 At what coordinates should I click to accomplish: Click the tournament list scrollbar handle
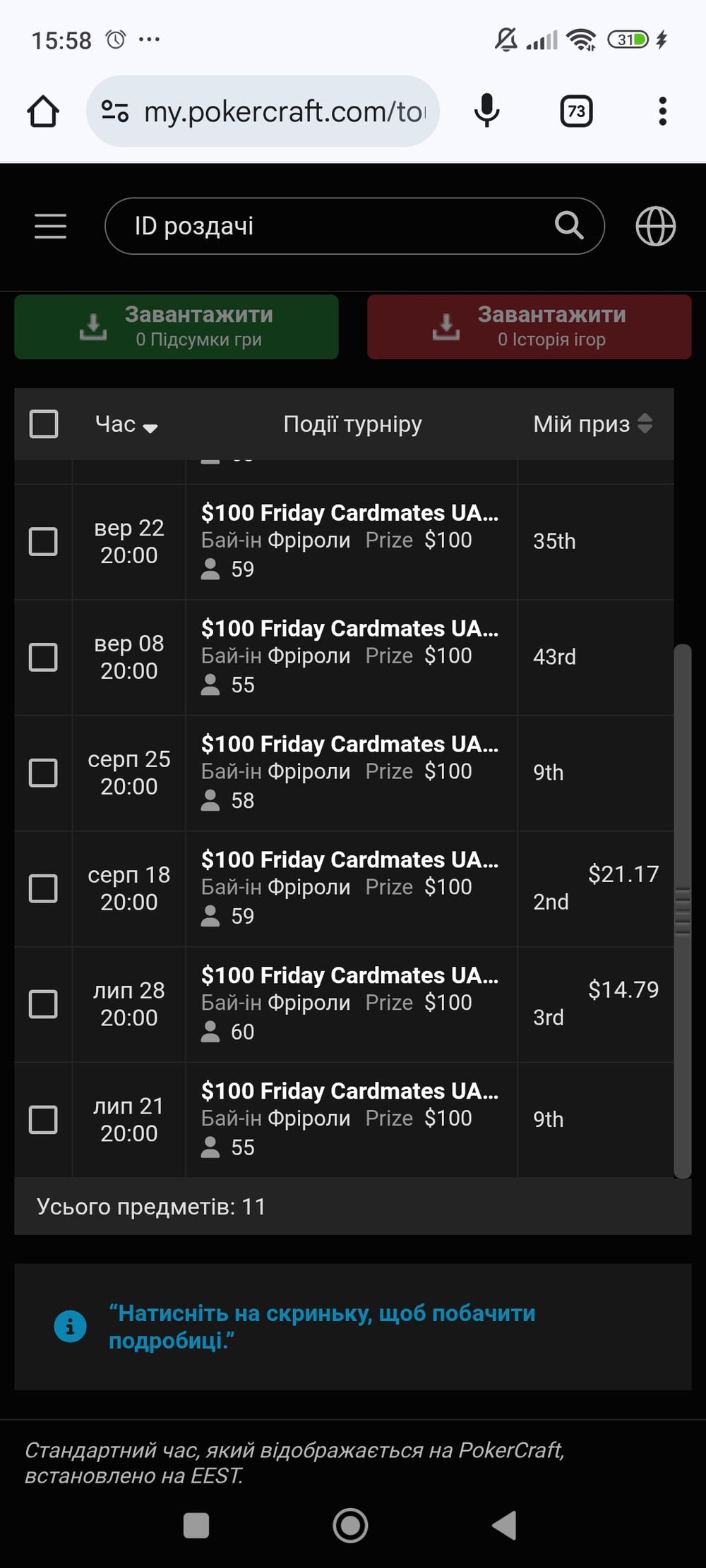[x=682, y=910]
